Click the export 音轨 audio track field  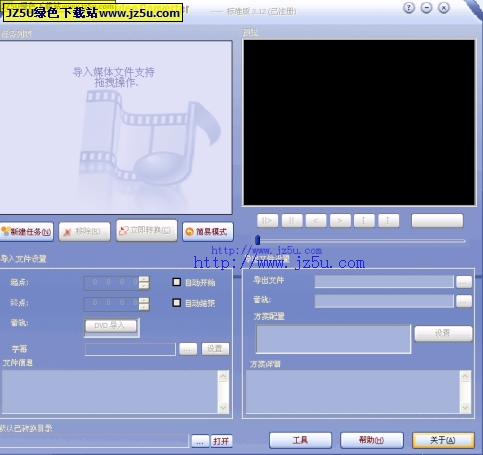coord(384,301)
